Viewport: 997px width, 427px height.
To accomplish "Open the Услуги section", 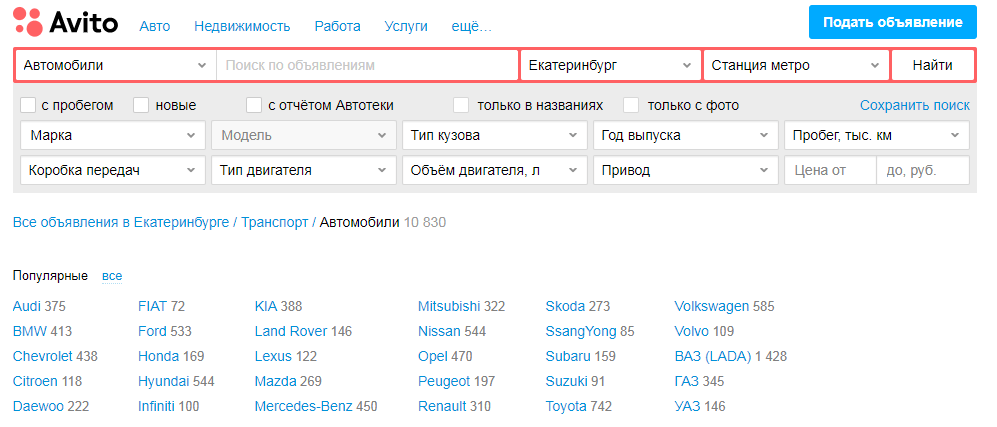I will [406, 27].
